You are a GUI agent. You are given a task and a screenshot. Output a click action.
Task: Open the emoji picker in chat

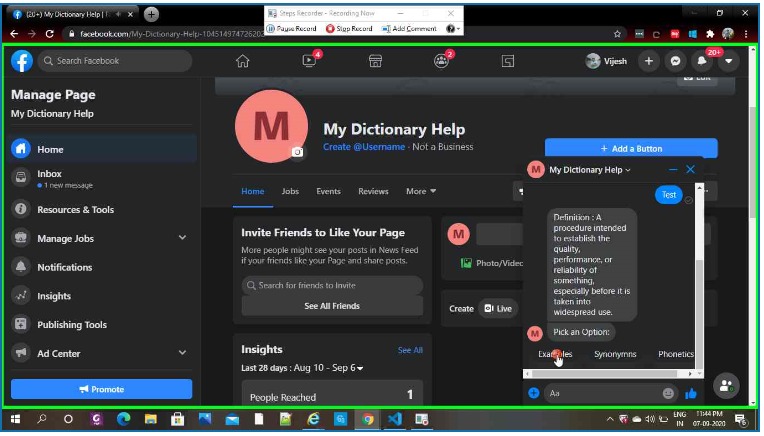(x=668, y=393)
